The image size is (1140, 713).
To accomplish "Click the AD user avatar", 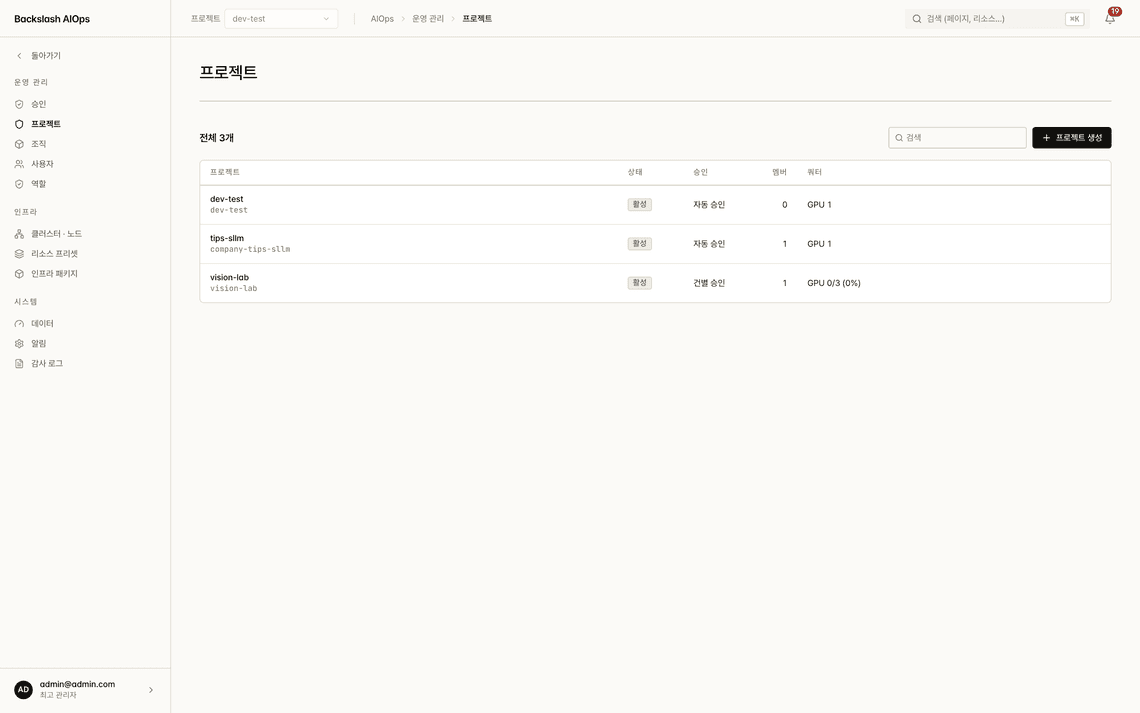I will tap(23, 690).
